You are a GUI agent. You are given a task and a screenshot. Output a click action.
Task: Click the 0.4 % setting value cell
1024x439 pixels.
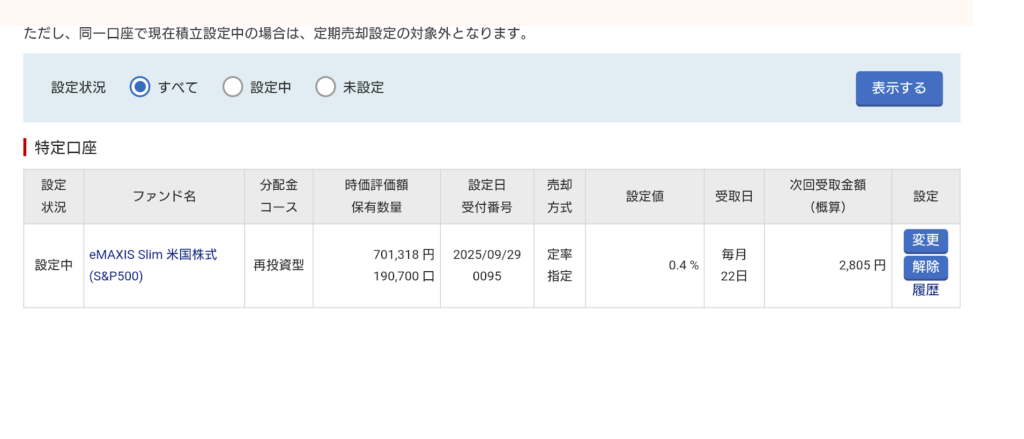(x=683, y=266)
